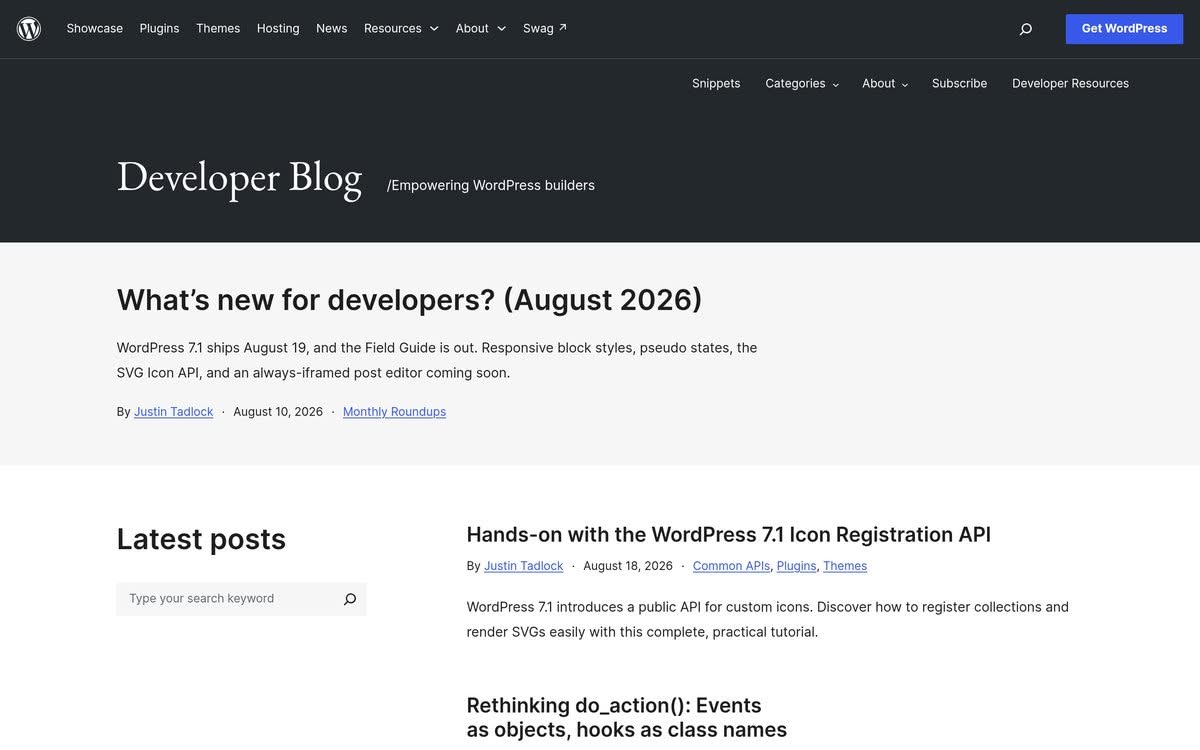Click the WordPress logo icon
The width and height of the screenshot is (1200, 750).
coord(29,28)
